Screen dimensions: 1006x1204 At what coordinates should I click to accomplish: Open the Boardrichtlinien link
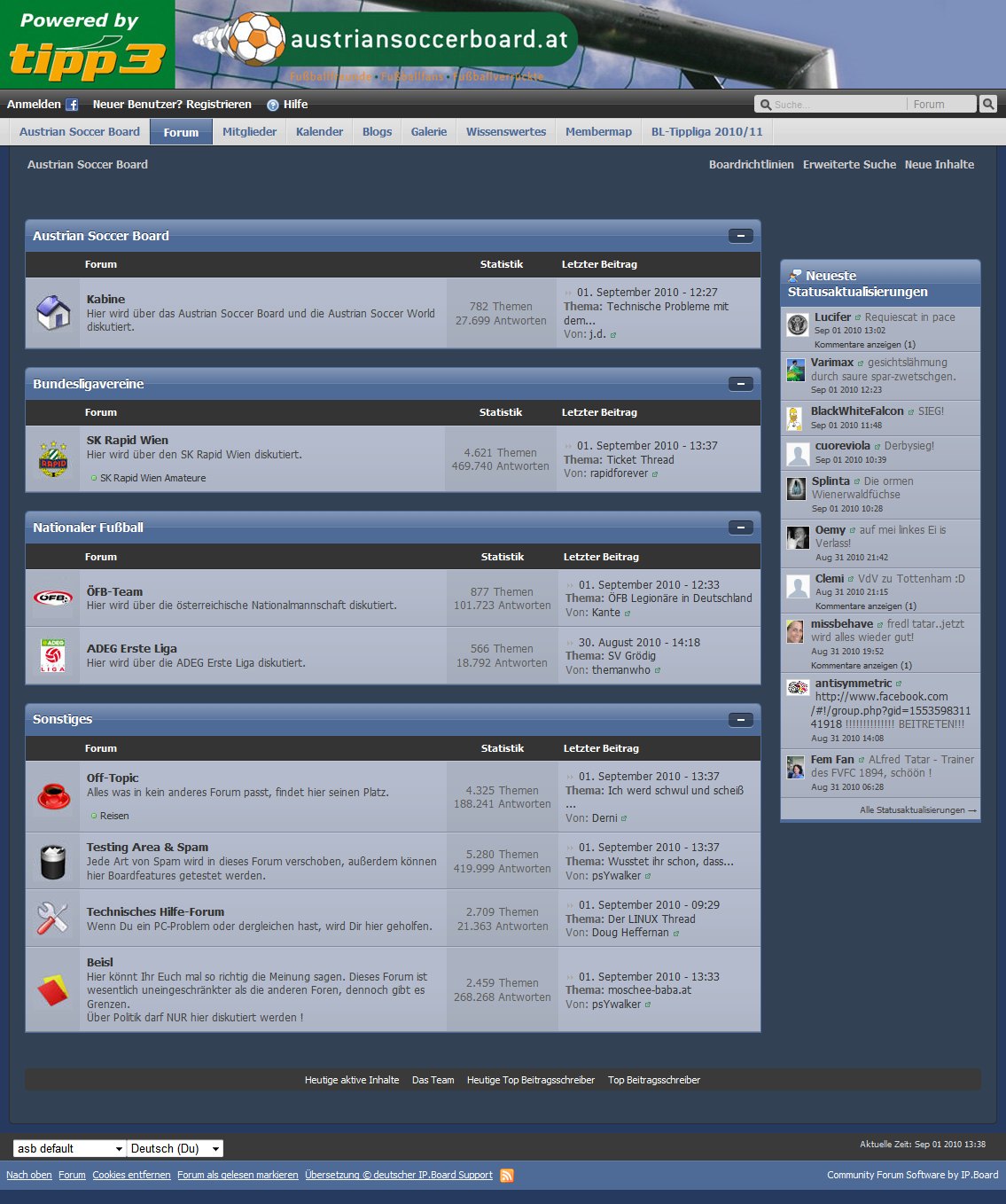coord(752,165)
